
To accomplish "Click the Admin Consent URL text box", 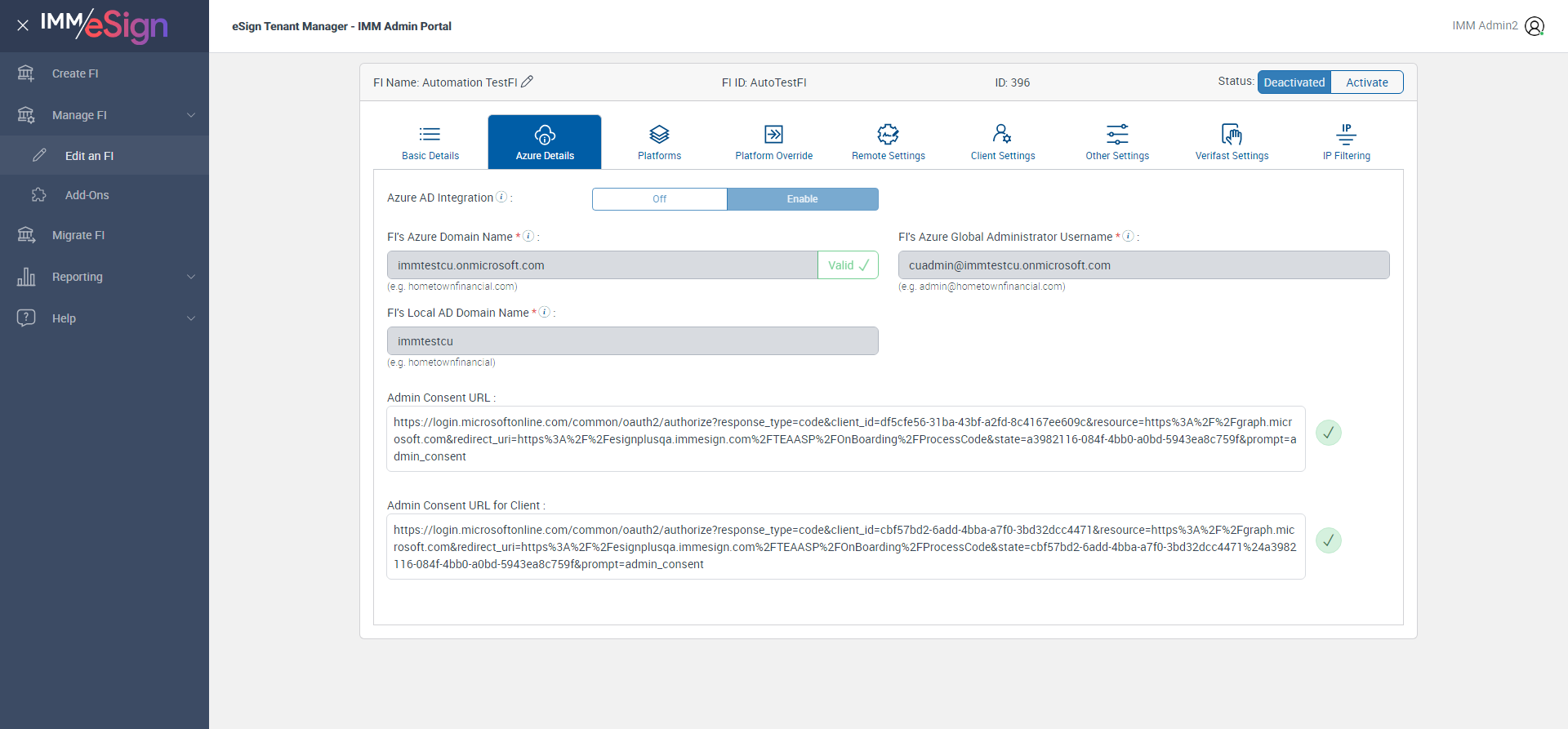I will (846, 439).
